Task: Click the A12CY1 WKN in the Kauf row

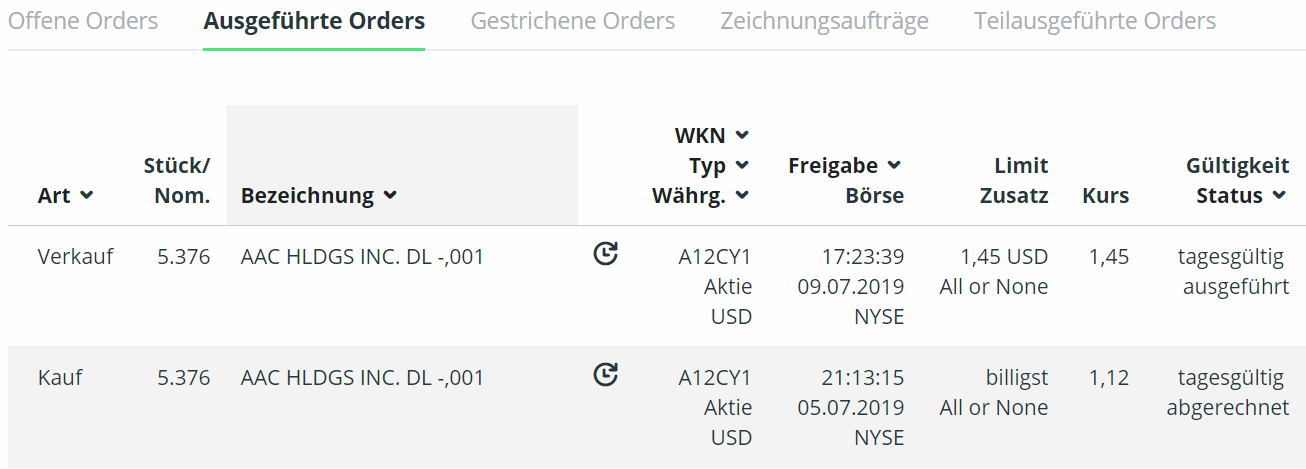Action: (x=714, y=378)
